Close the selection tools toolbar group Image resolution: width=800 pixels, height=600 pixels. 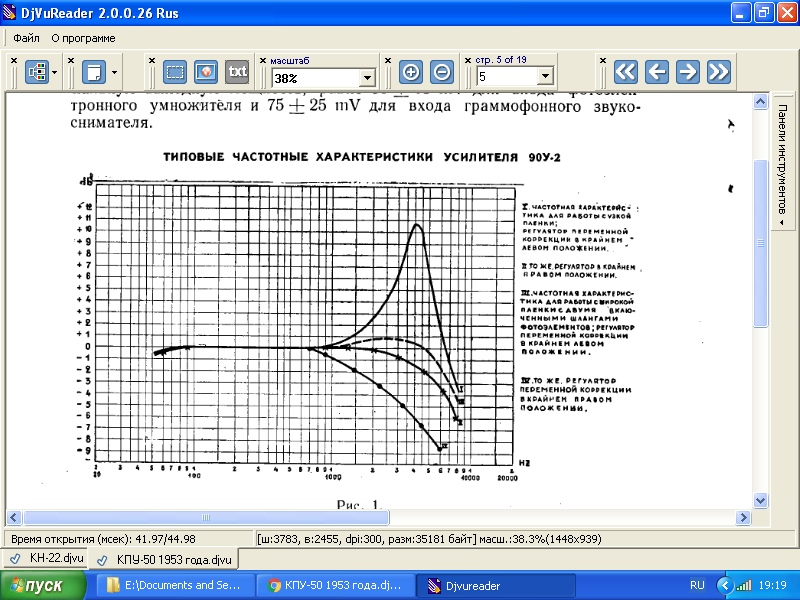point(152,60)
